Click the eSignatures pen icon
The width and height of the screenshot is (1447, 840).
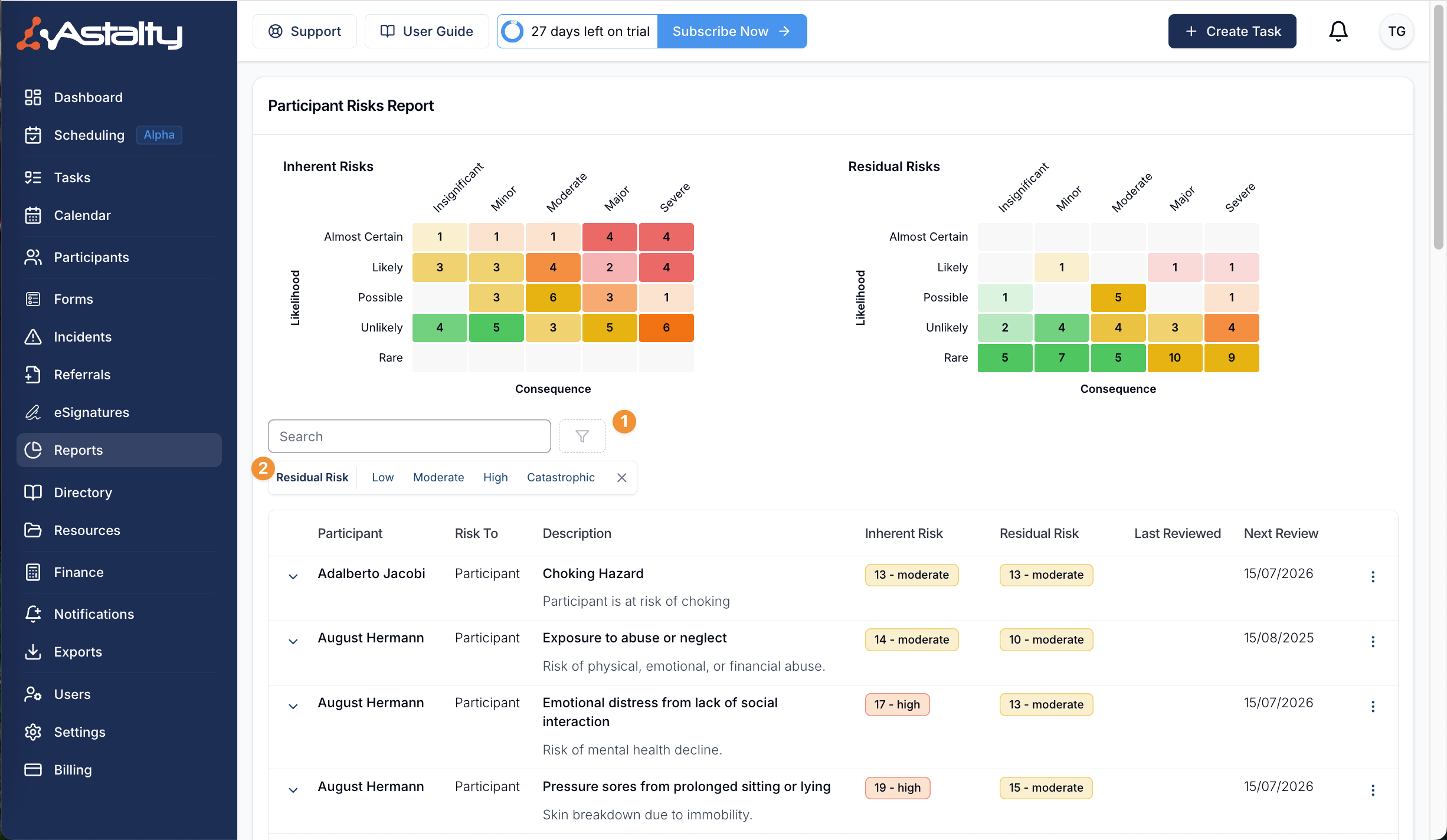(33, 412)
